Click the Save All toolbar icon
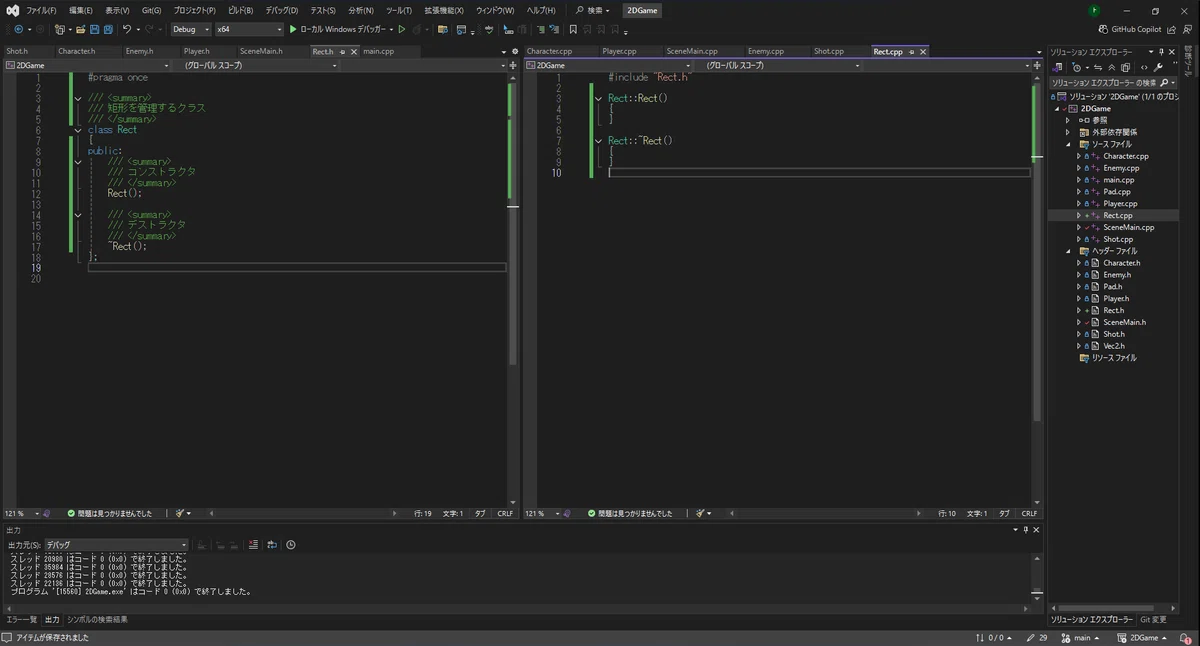Screen dimensions: 1200x646 click(x=107, y=29)
